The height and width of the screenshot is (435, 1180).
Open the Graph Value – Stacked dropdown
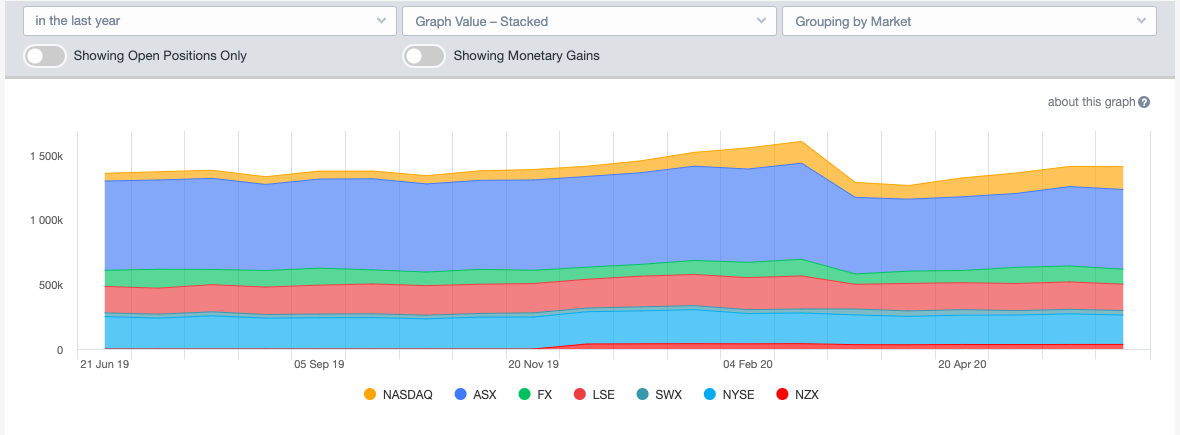point(589,21)
